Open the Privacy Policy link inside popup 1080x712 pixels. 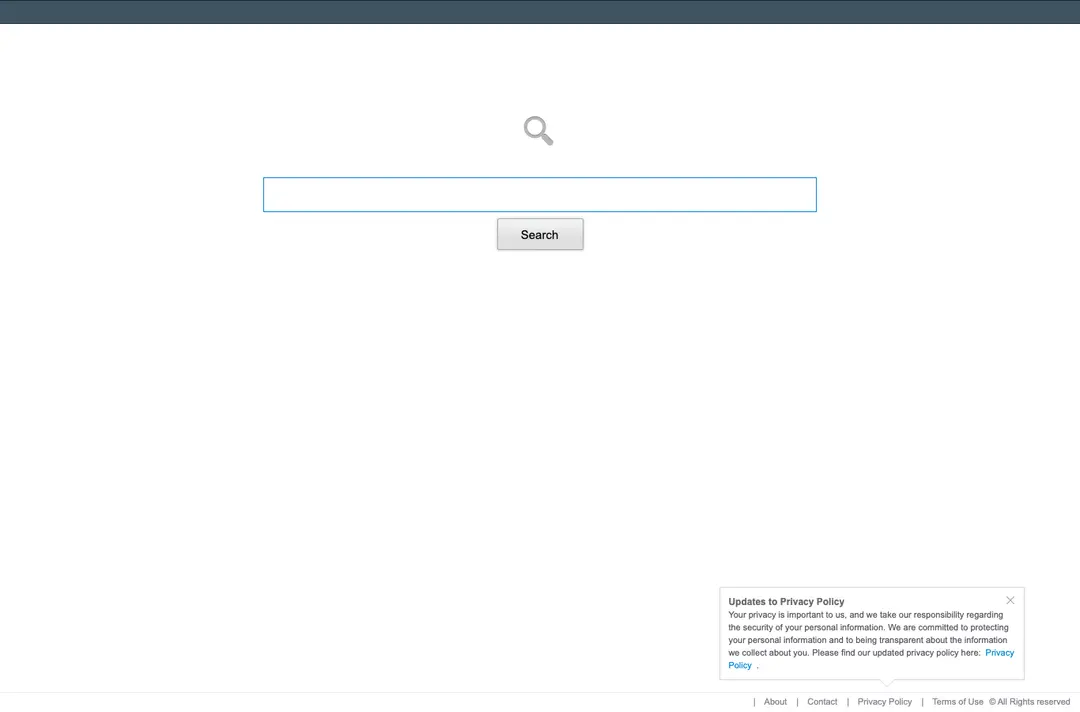[x=999, y=653]
